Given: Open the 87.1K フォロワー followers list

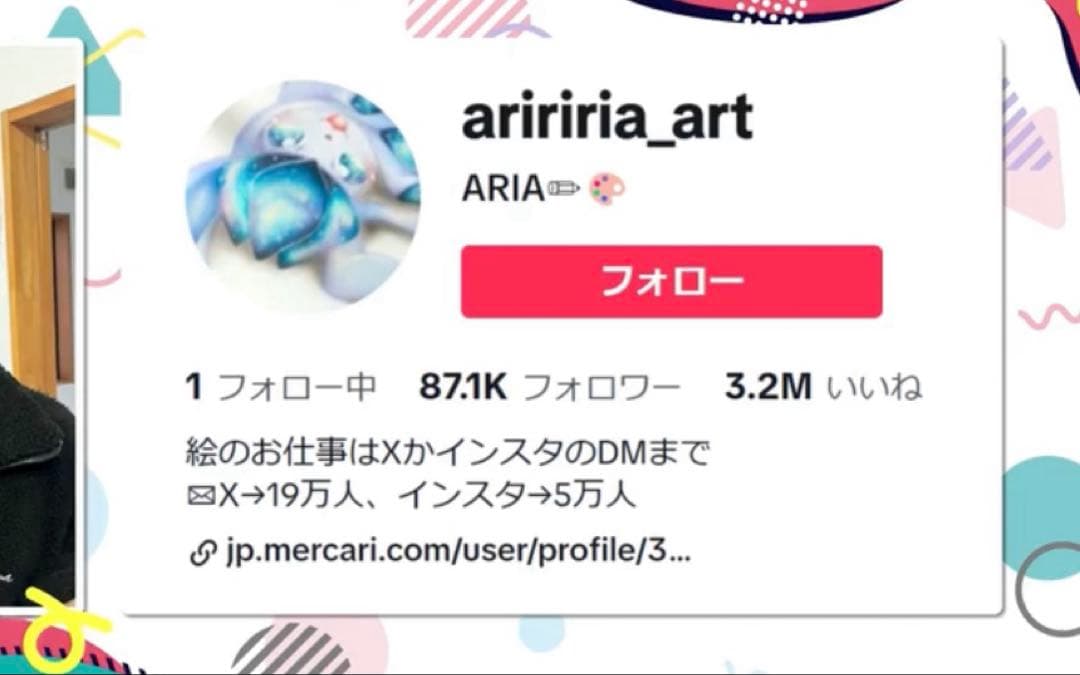Looking at the screenshot, I should tap(550, 386).
